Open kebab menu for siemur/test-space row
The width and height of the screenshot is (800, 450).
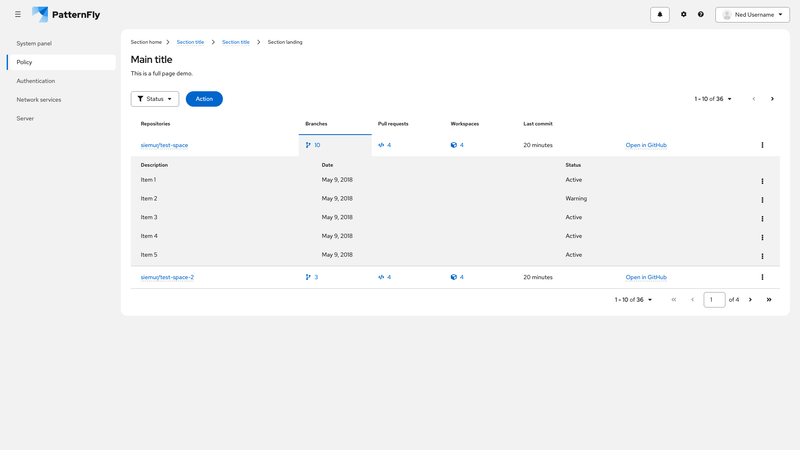tap(762, 145)
